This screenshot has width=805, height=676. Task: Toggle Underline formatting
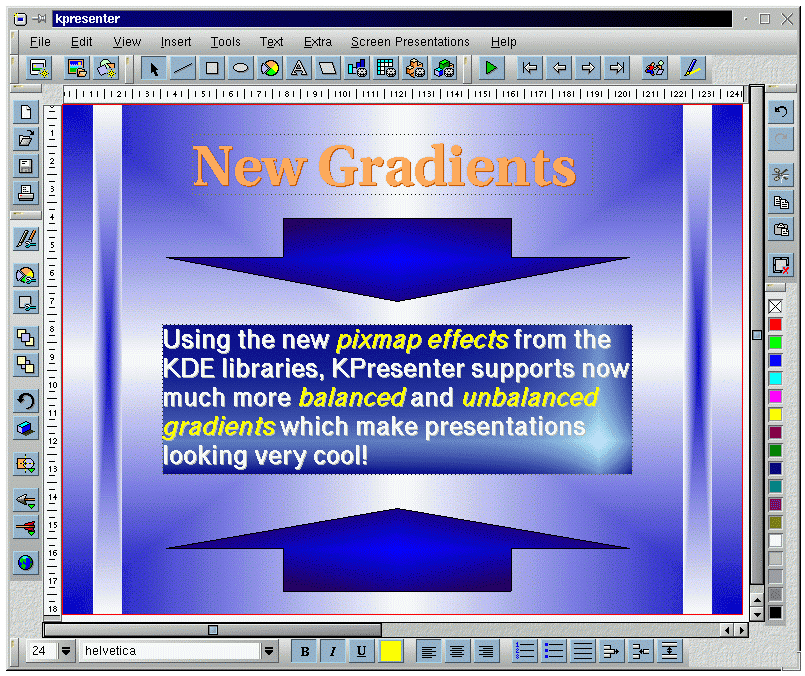pyautogui.click(x=361, y=651)
